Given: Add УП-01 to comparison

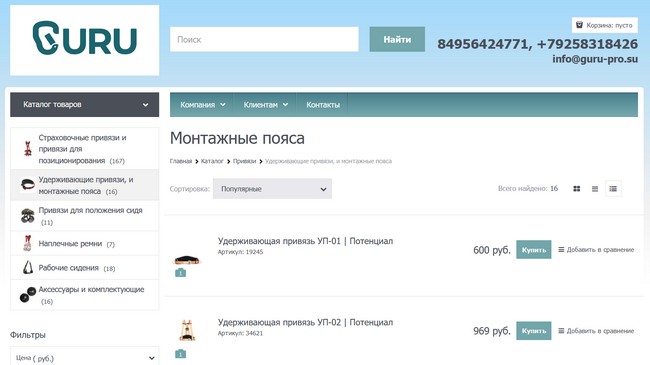Looking at the screenshot, I should pos(596,250).
